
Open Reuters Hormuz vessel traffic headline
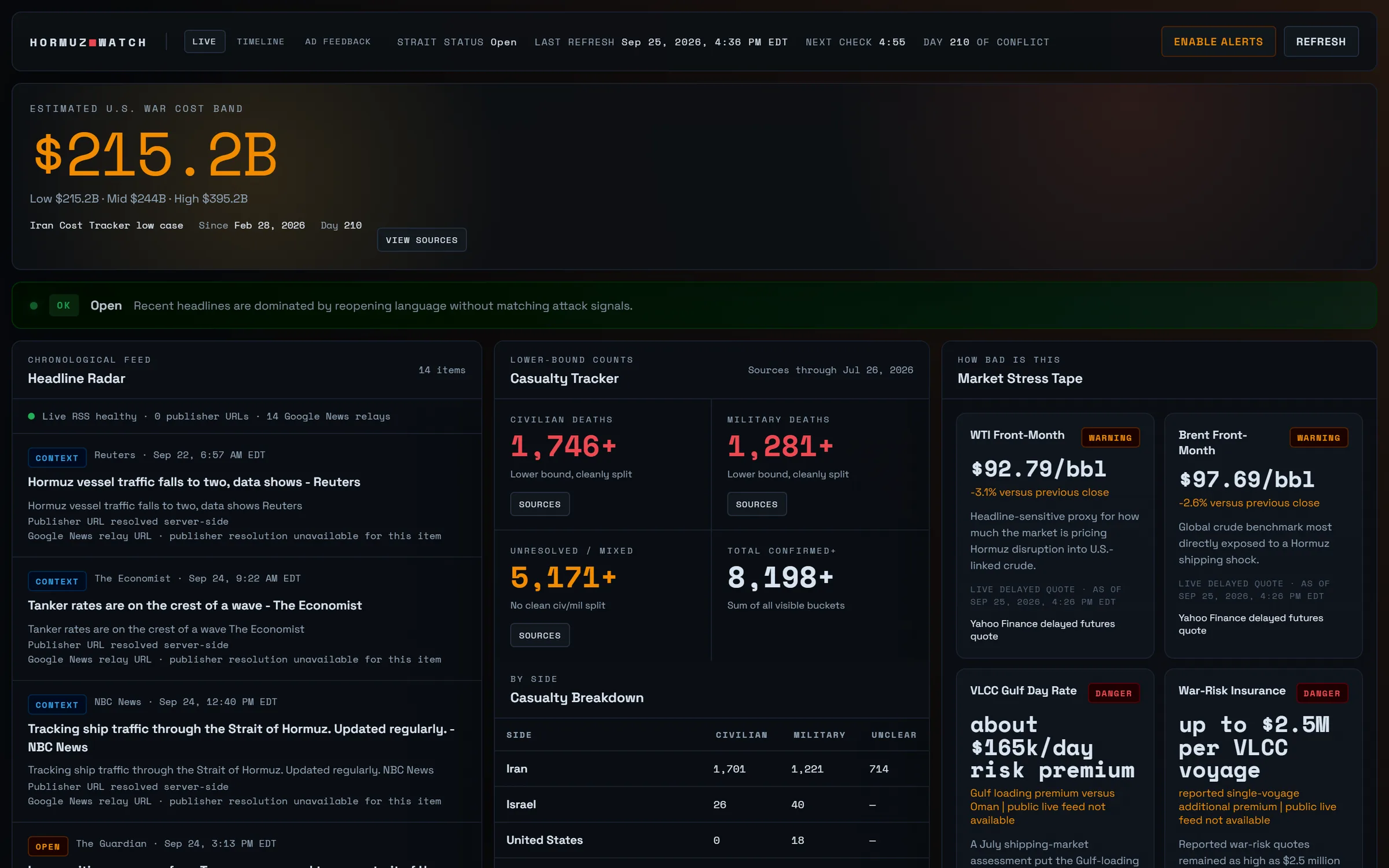pos(194,482)
